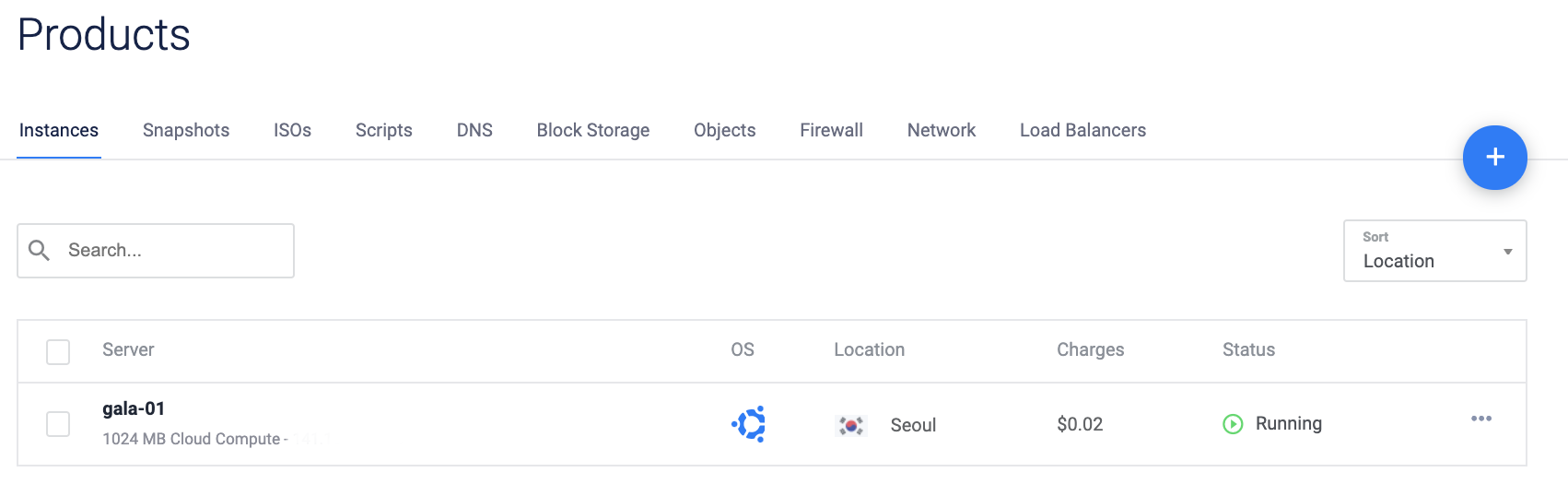1568x496 pixels.
Task: Open the gala-01 server link
Action: (x=134, y=408)
